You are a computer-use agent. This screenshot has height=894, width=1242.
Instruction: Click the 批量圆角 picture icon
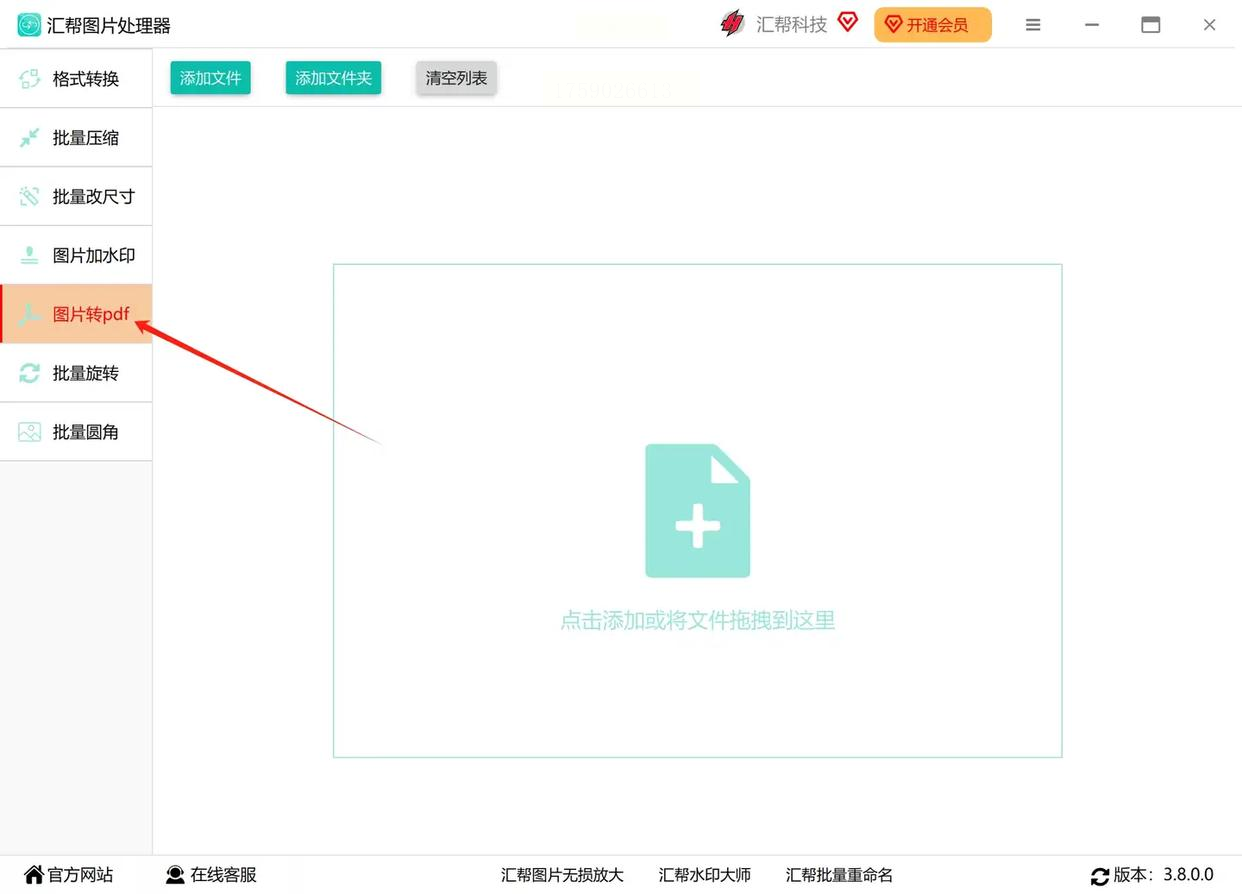click(30, 432)
